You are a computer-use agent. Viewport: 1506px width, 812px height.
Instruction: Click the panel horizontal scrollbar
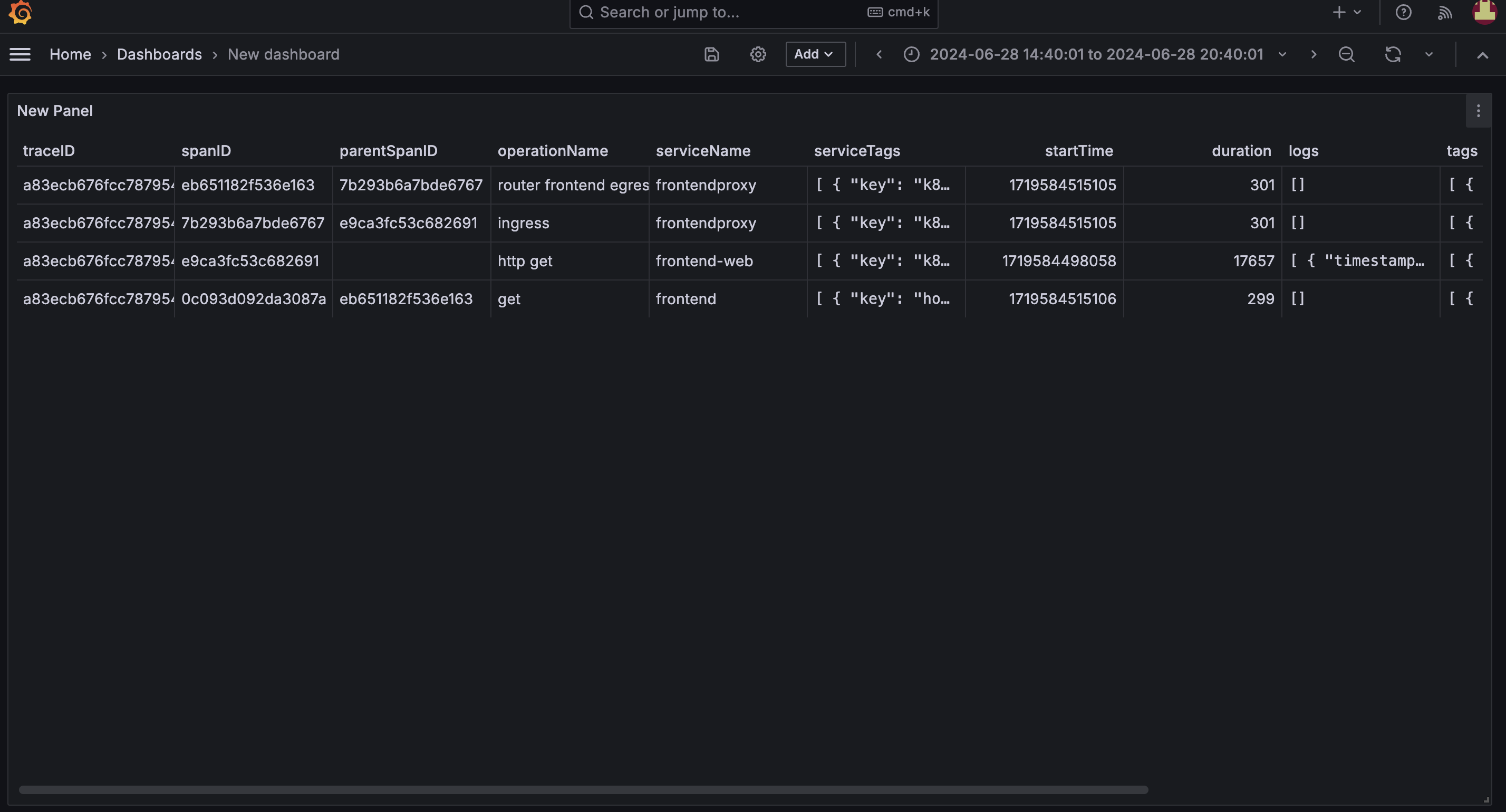click(583, 789)
